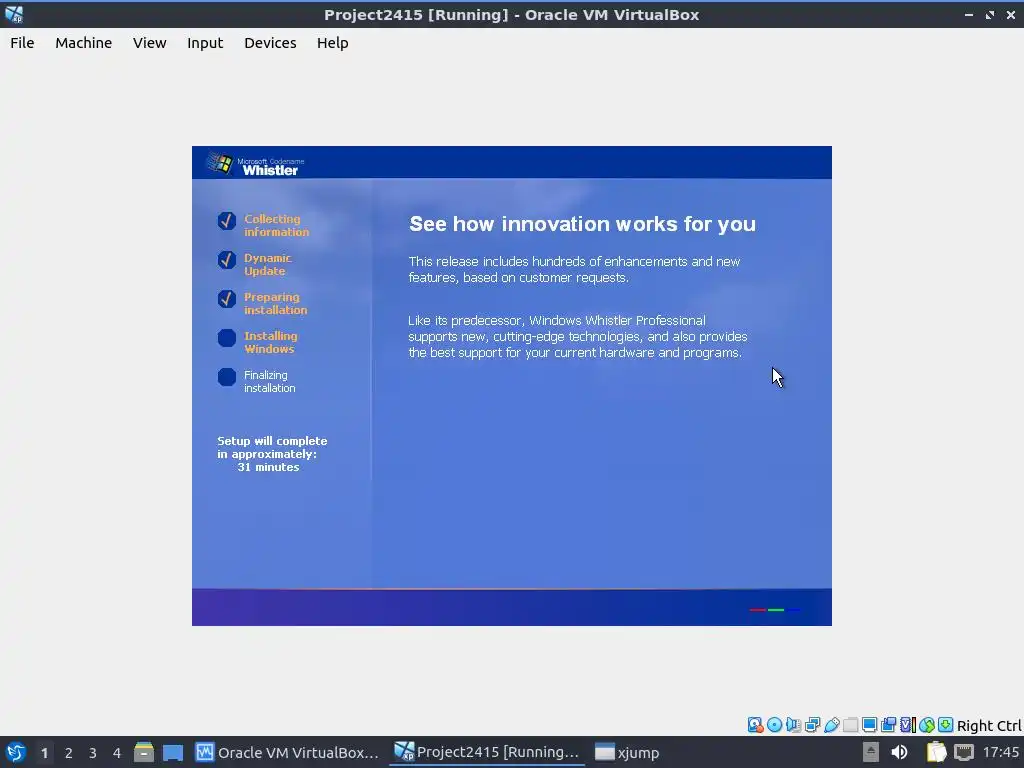This screenshot has width=1024, height=768.
Task: Open the Devices menu
Action: (270, 43)
